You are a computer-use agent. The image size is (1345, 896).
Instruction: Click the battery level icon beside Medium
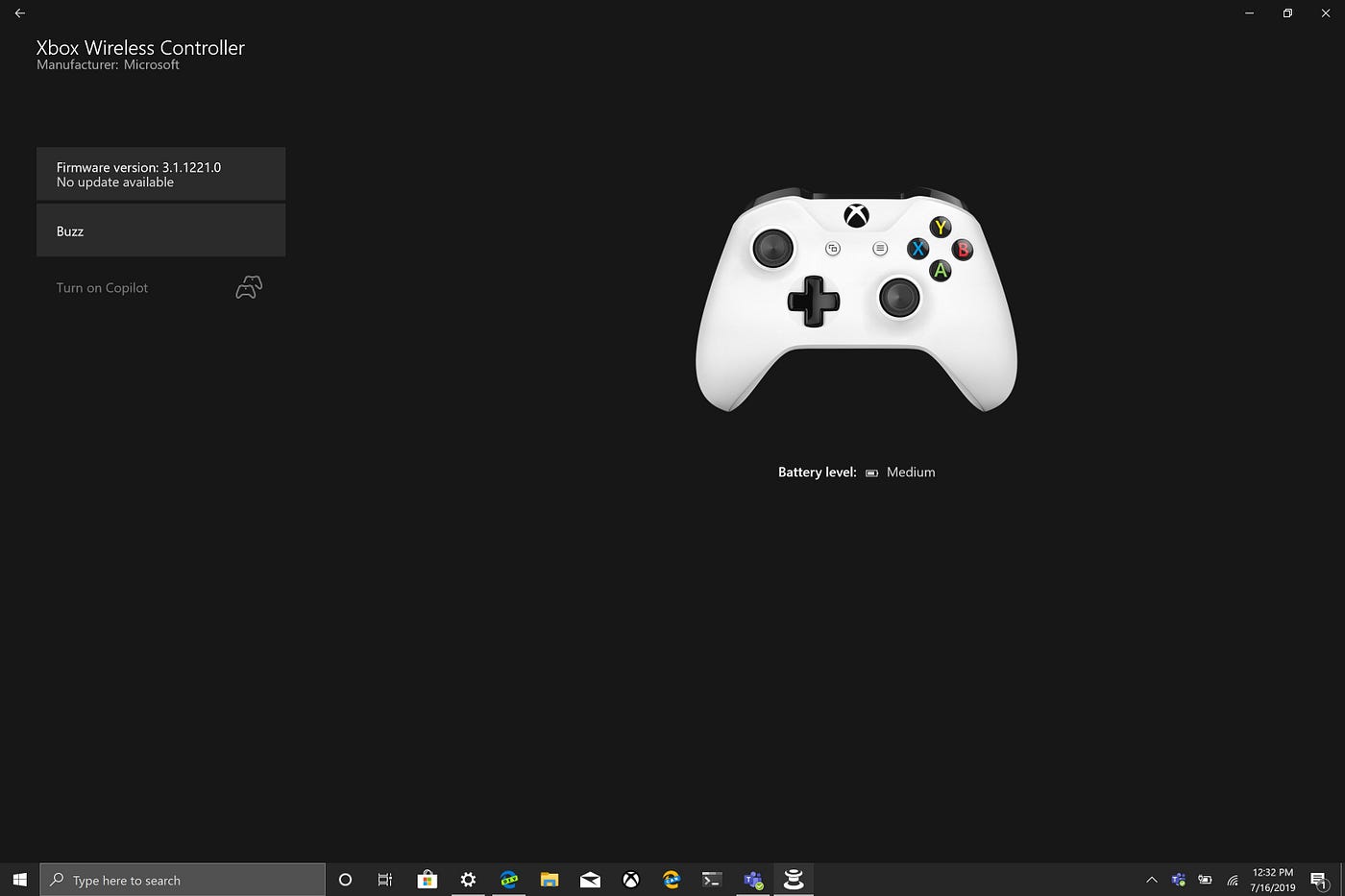(871, 472)
